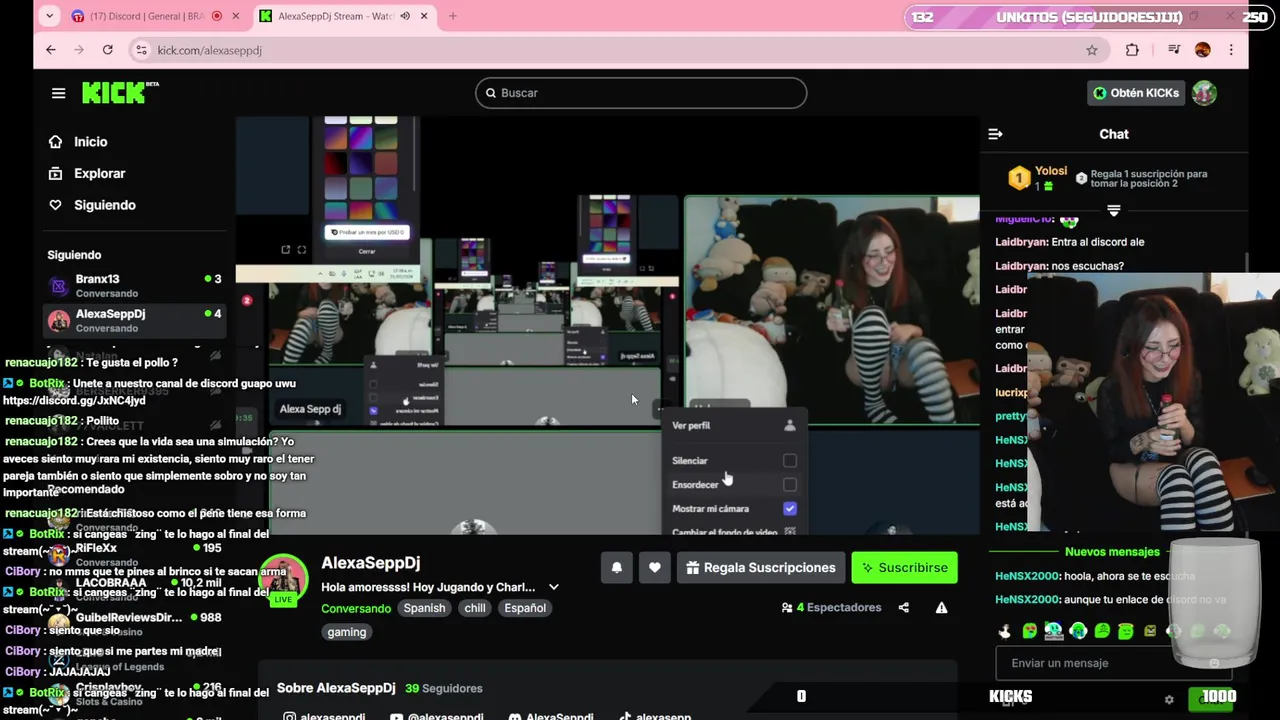Click Regala Suscripciones button
This screenshot has height=720, width=1280.
[761, 568]
